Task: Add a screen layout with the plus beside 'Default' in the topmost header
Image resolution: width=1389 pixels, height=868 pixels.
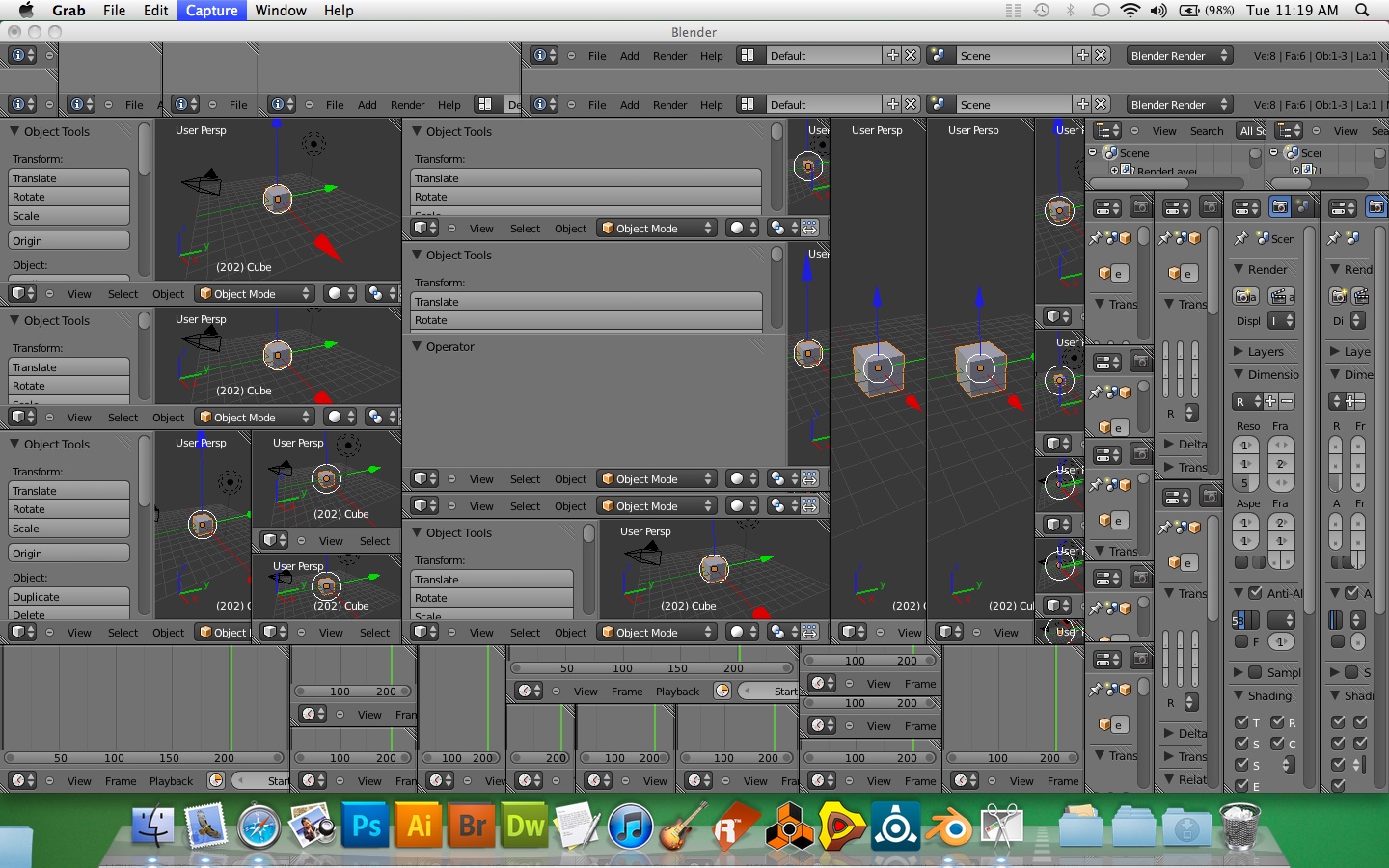Action: coord(892,56)
